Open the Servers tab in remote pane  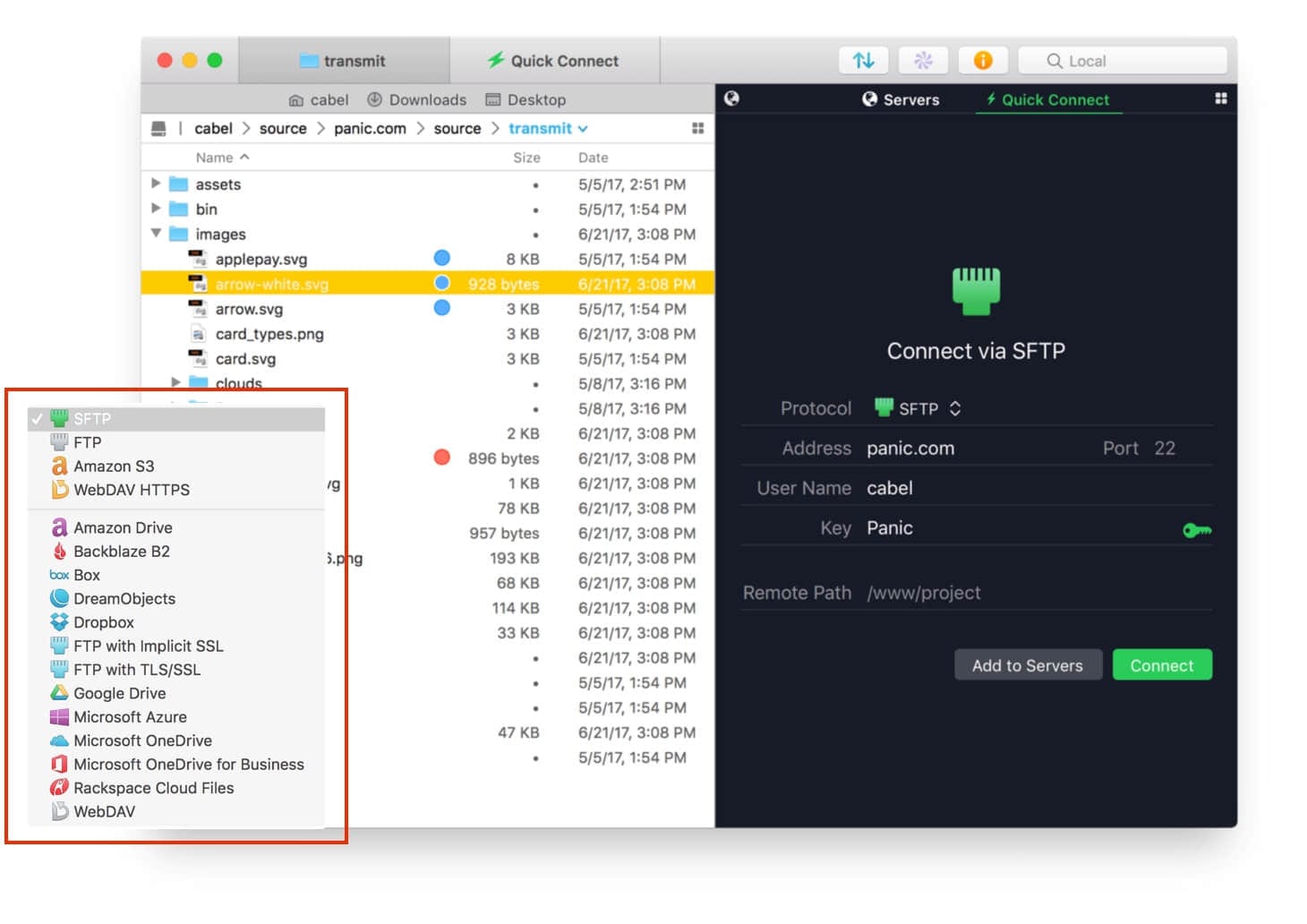coord(901,99)
